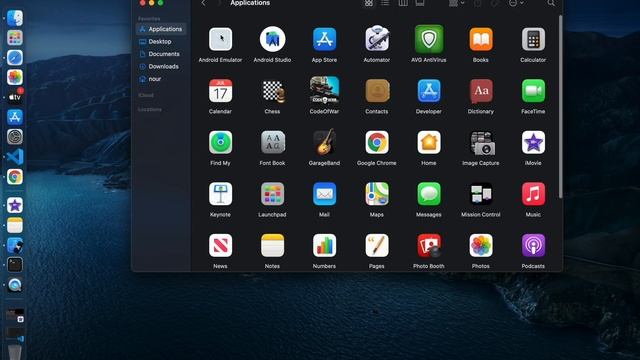This screenshot has width=640, height=360.
Task: Open Documents in the Finder sidebar
Action: [161, 54]
